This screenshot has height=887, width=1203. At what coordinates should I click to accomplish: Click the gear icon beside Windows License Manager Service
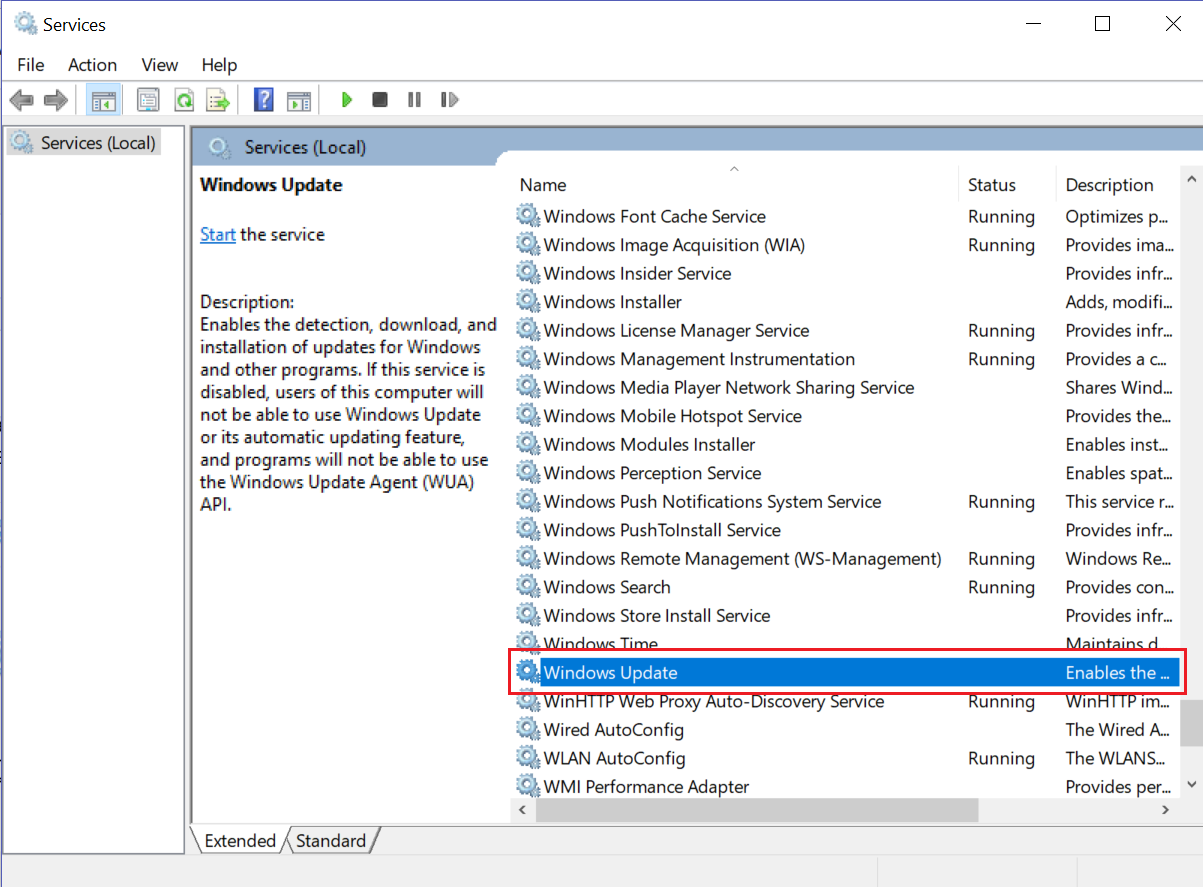pos(527,330)
